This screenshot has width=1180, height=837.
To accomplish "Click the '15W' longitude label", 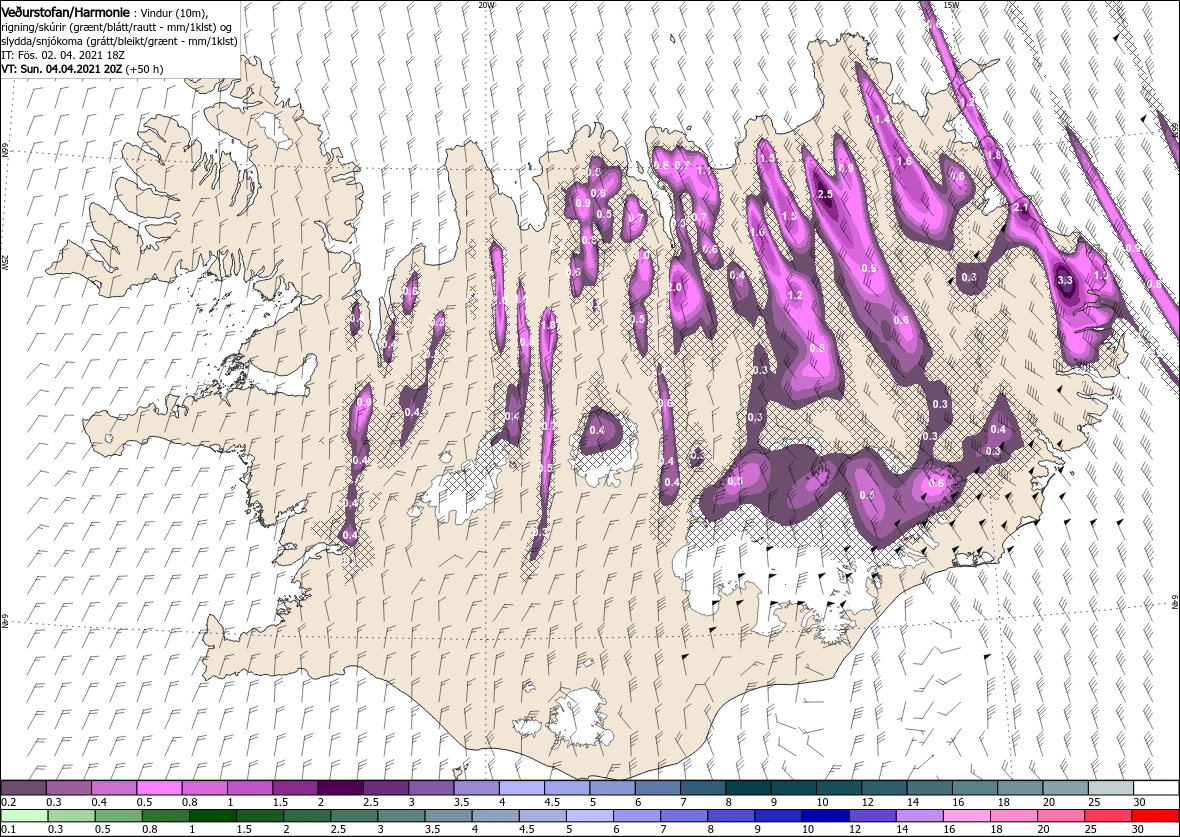I will click(950, 5).
